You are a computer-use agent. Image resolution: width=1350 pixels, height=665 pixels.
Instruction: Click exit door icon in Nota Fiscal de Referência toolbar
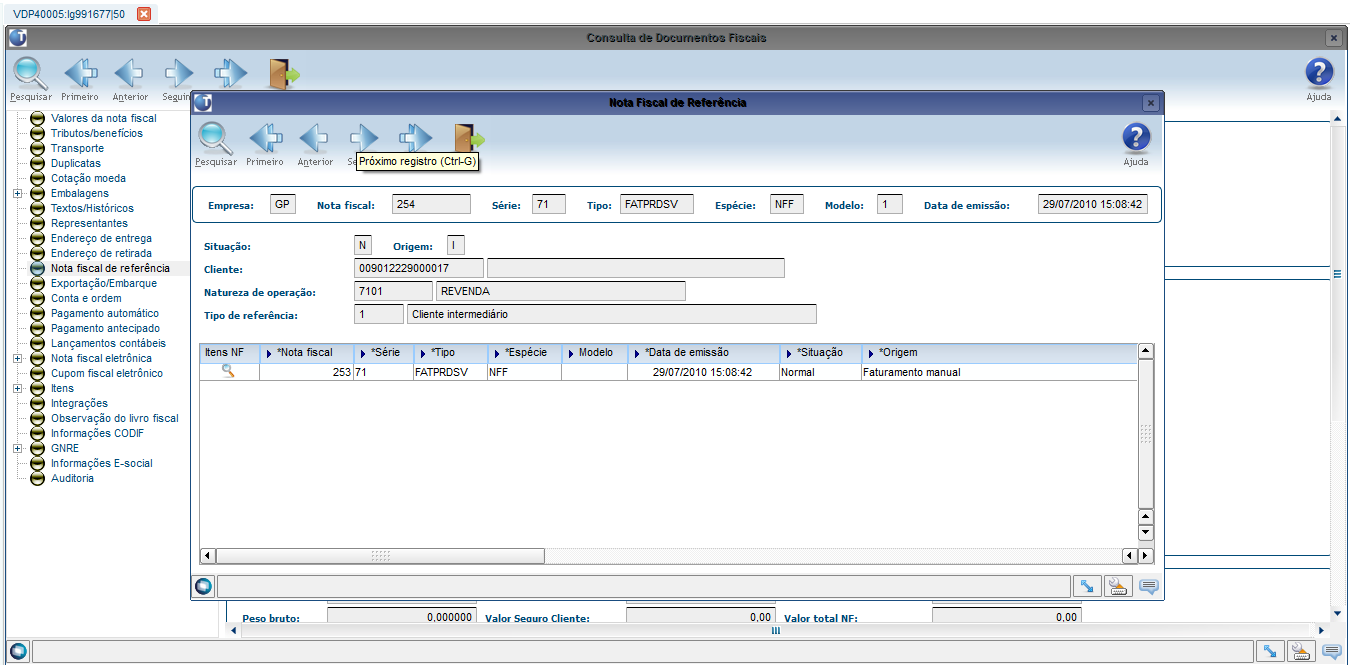[468, 138]
